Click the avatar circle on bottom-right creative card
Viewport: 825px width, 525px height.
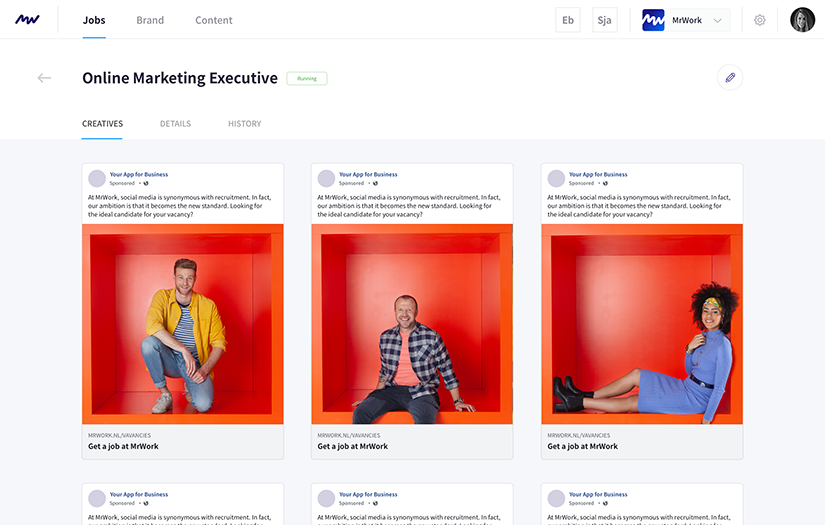(556, 498)
